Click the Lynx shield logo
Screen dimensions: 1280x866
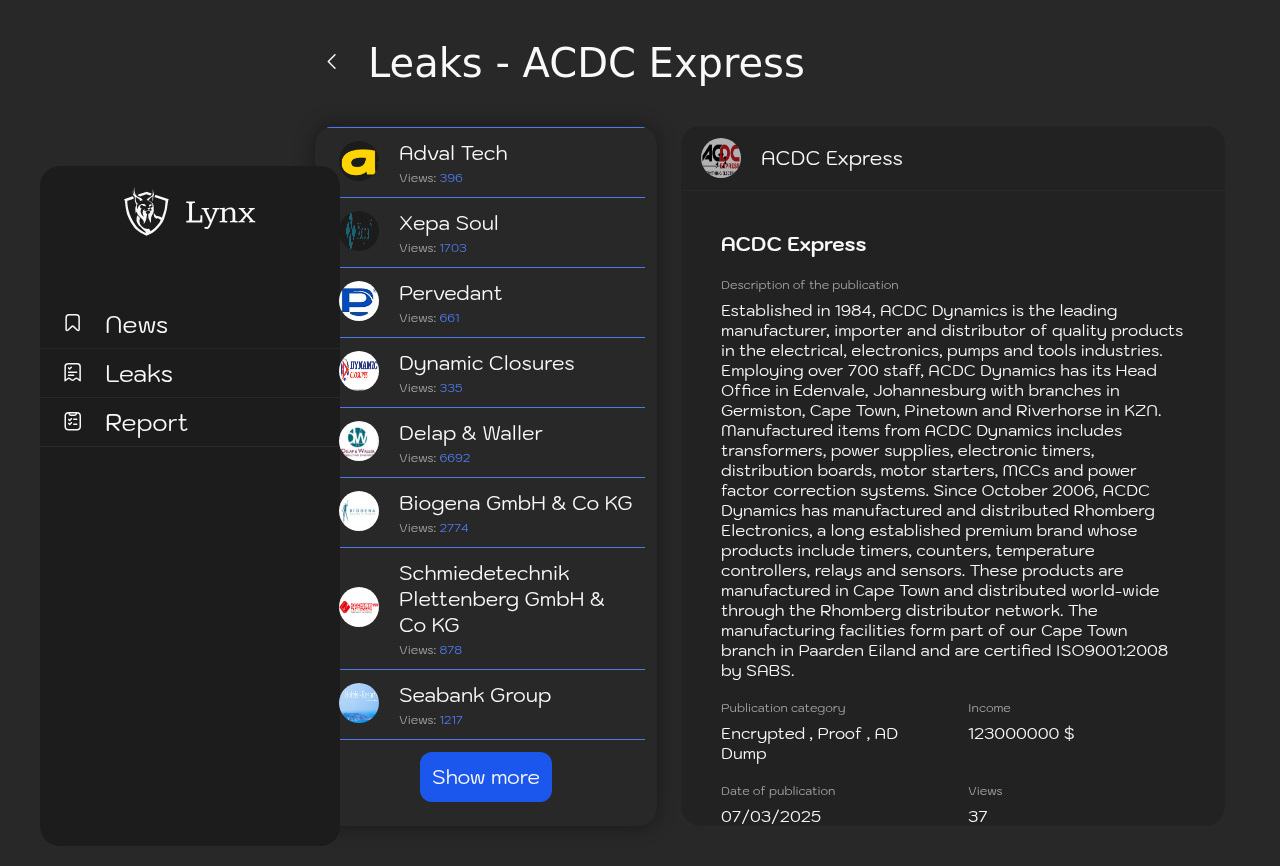pos(146,212)
